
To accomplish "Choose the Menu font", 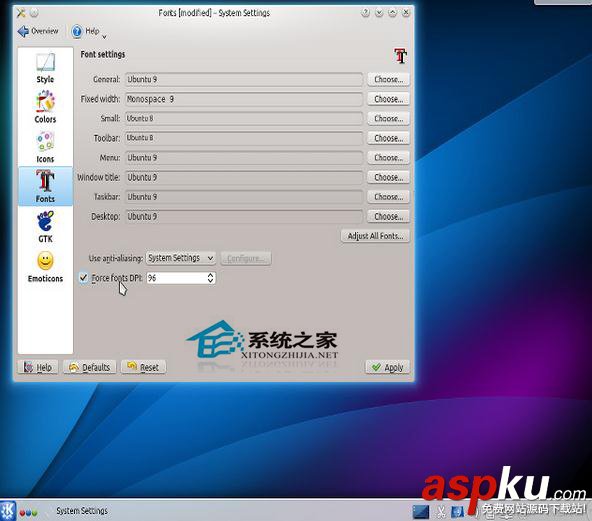I will [x=388, y=158].
